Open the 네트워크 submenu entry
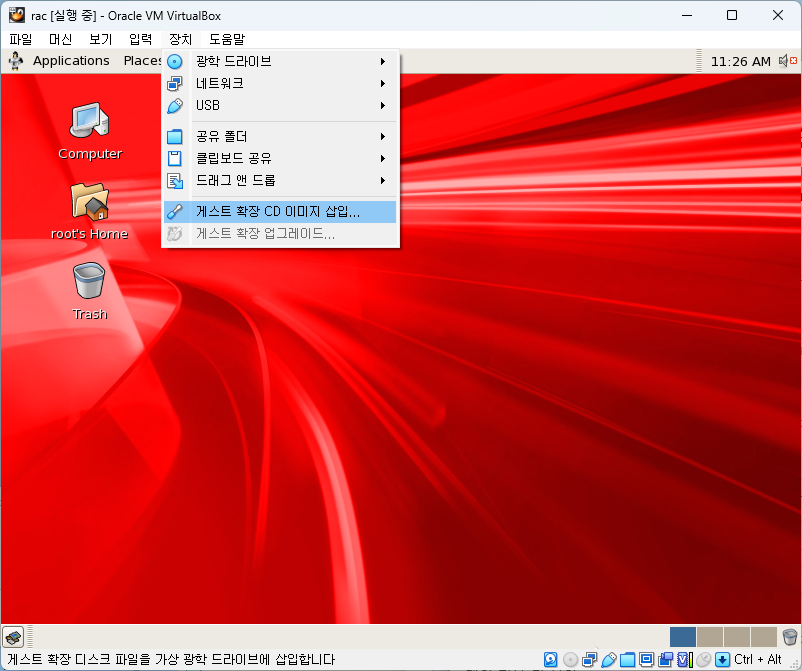802x671 pixels. [x=280, y=83]
